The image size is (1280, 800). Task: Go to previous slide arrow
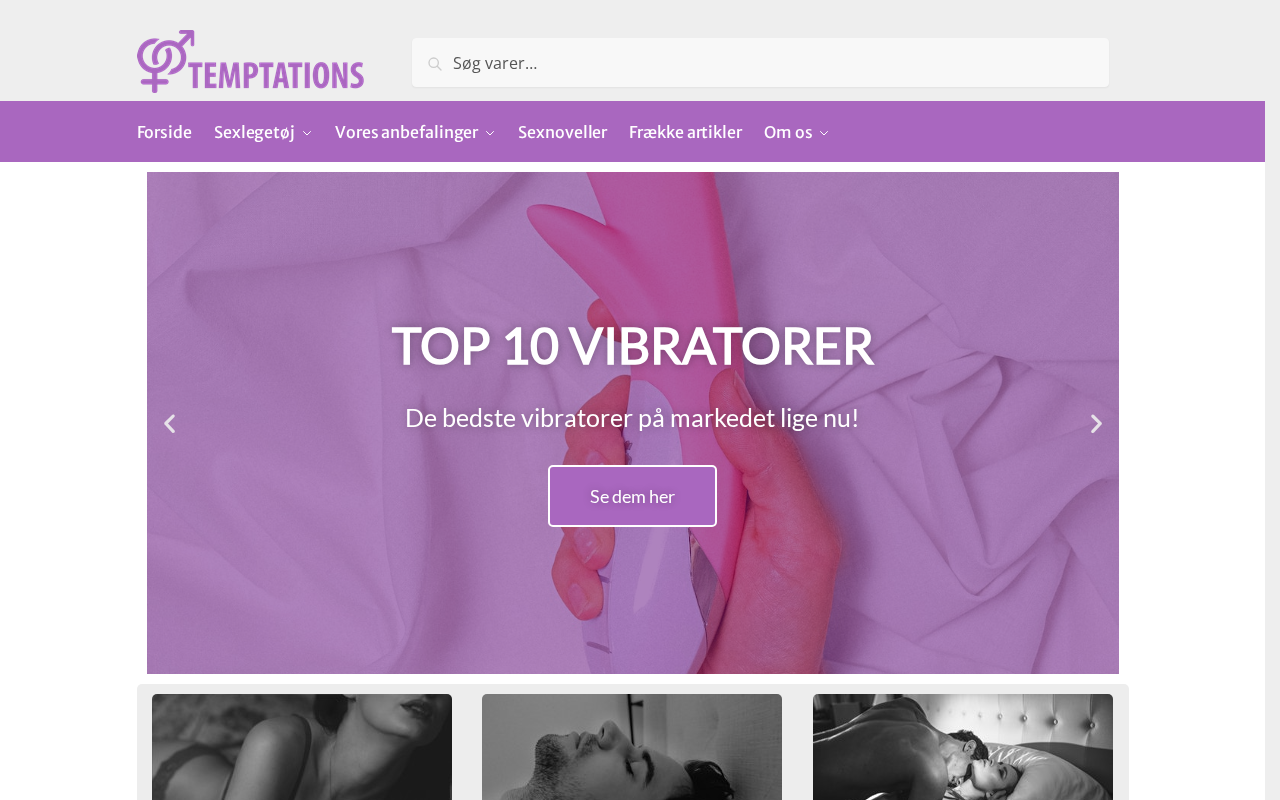click(170, 424)
